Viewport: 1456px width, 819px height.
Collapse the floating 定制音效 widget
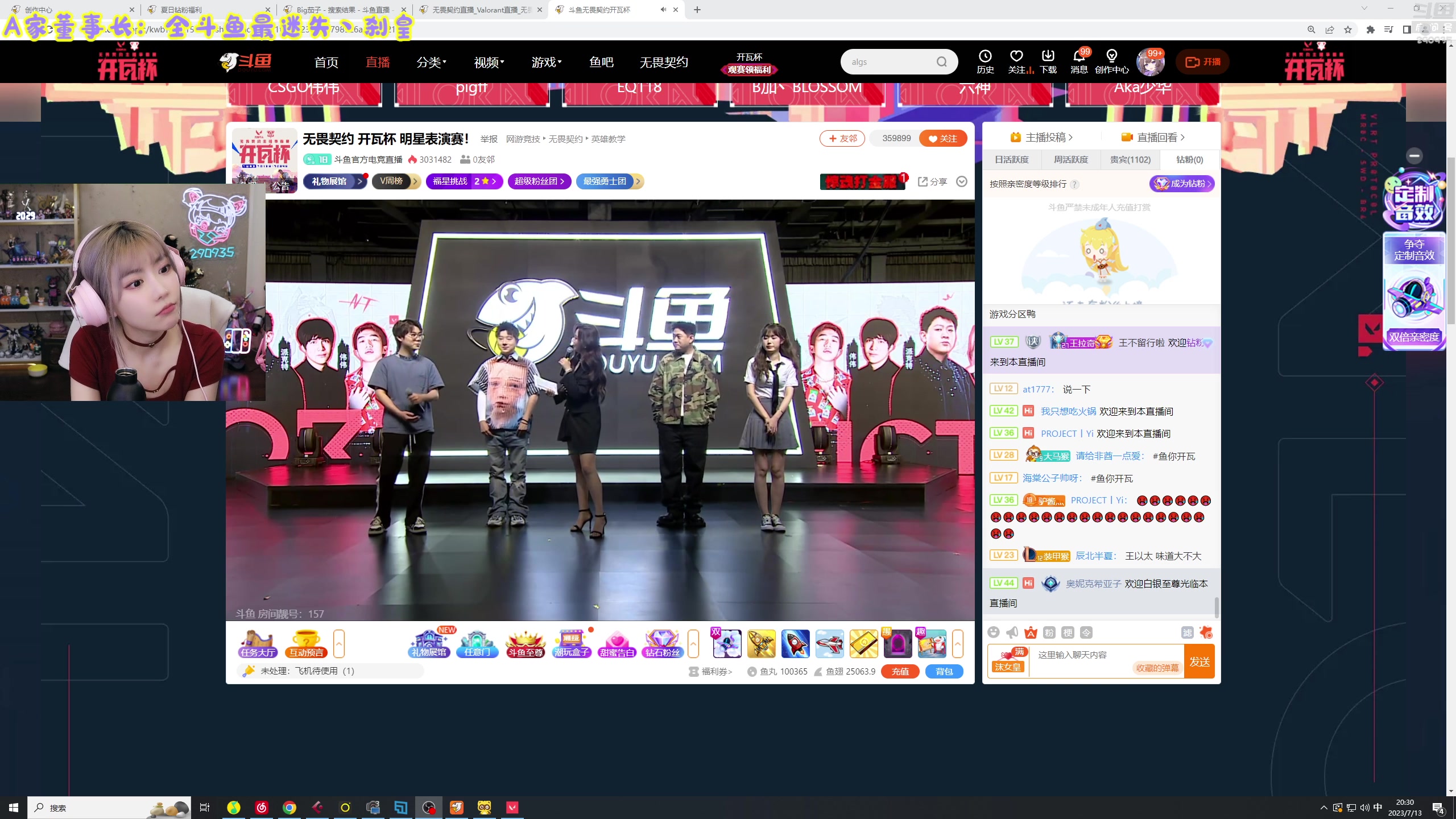(1414, 156)
